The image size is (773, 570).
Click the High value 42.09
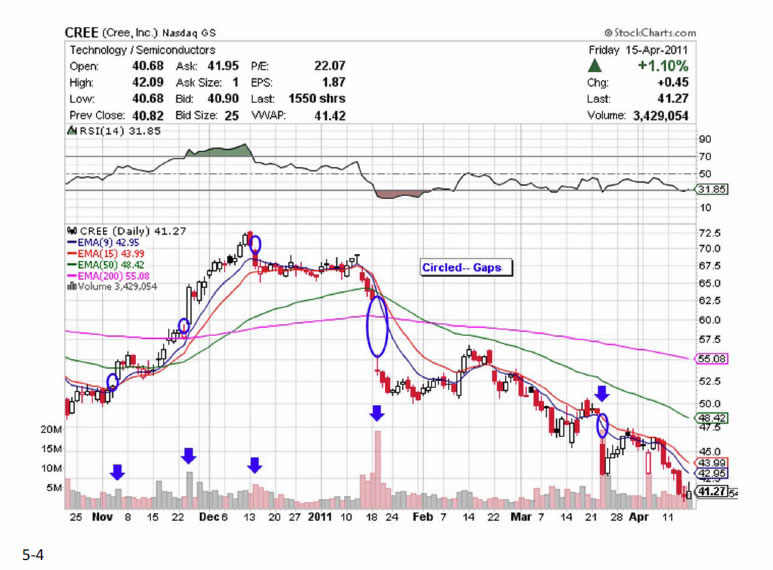pyautogui.click(x=147, y=82)
